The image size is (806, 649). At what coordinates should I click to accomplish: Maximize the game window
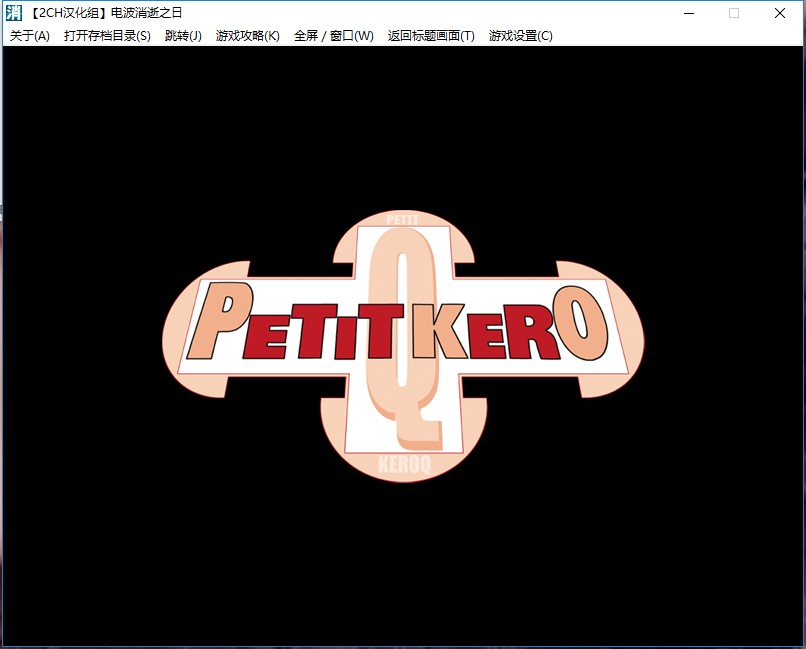point(734,13)
